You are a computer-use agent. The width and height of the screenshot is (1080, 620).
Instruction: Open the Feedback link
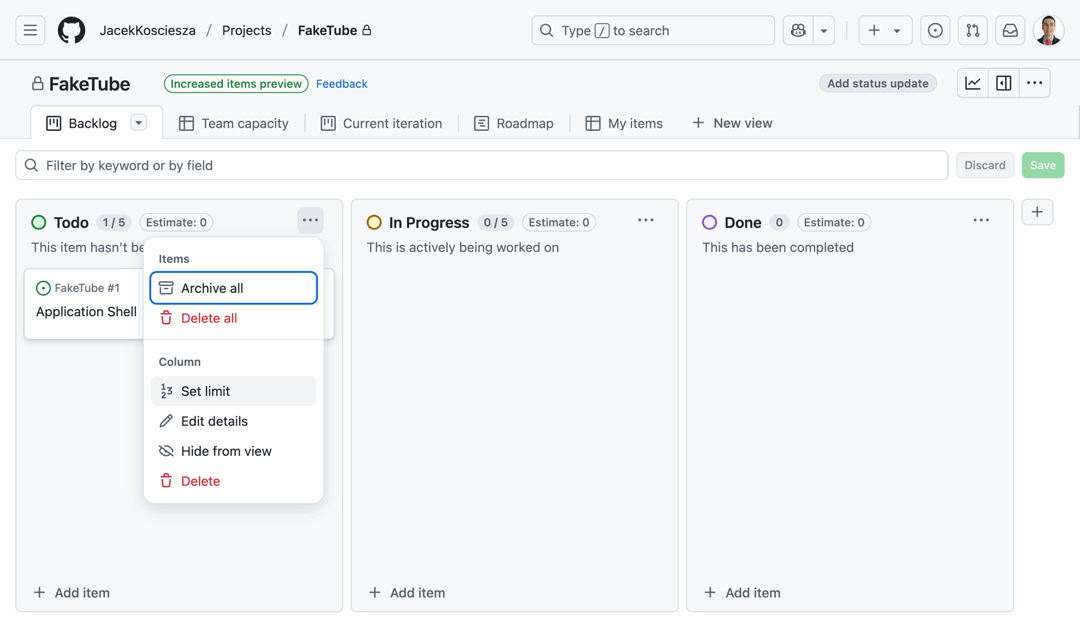tap(342, 83)
